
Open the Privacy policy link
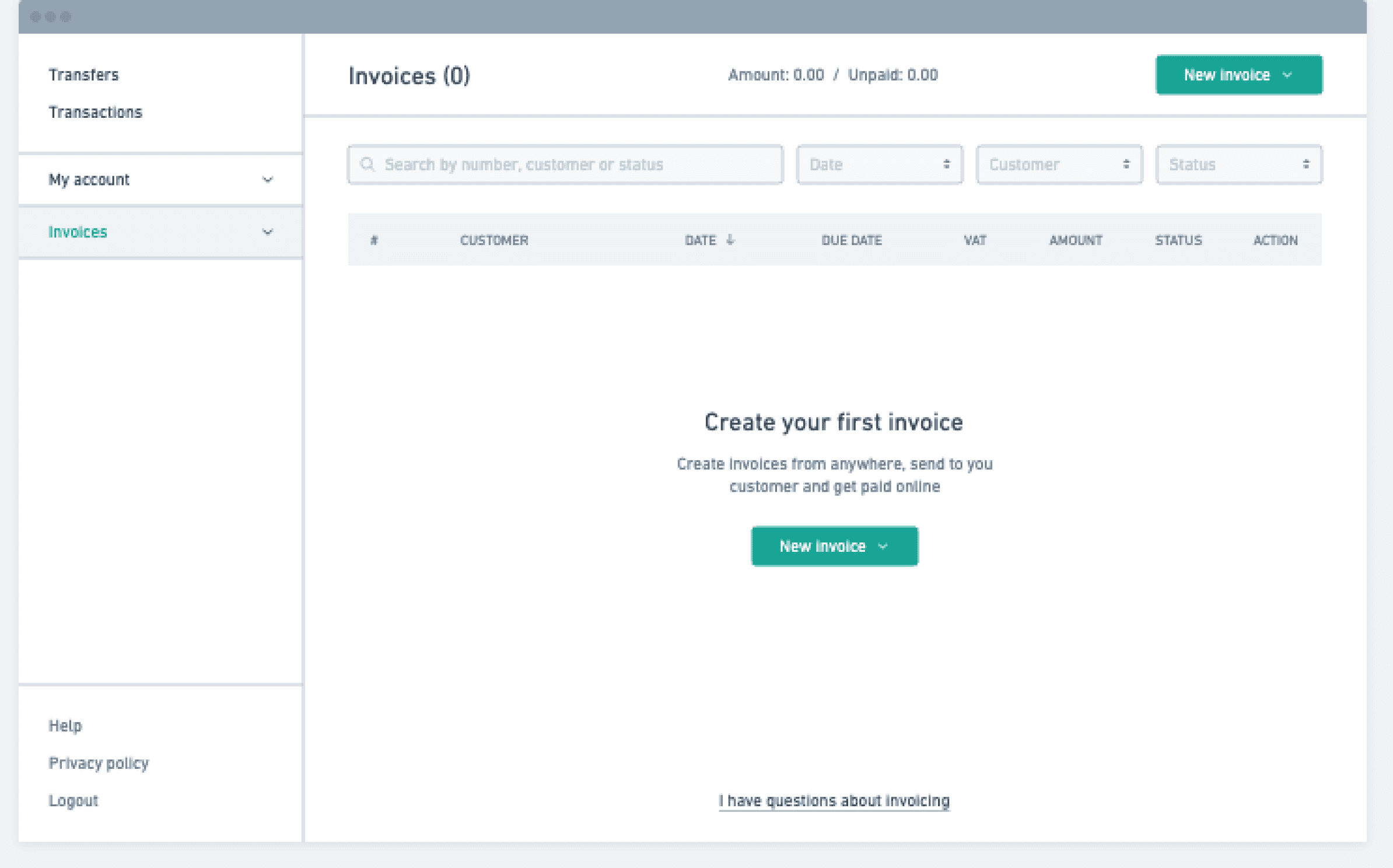[x=98, y=763]
